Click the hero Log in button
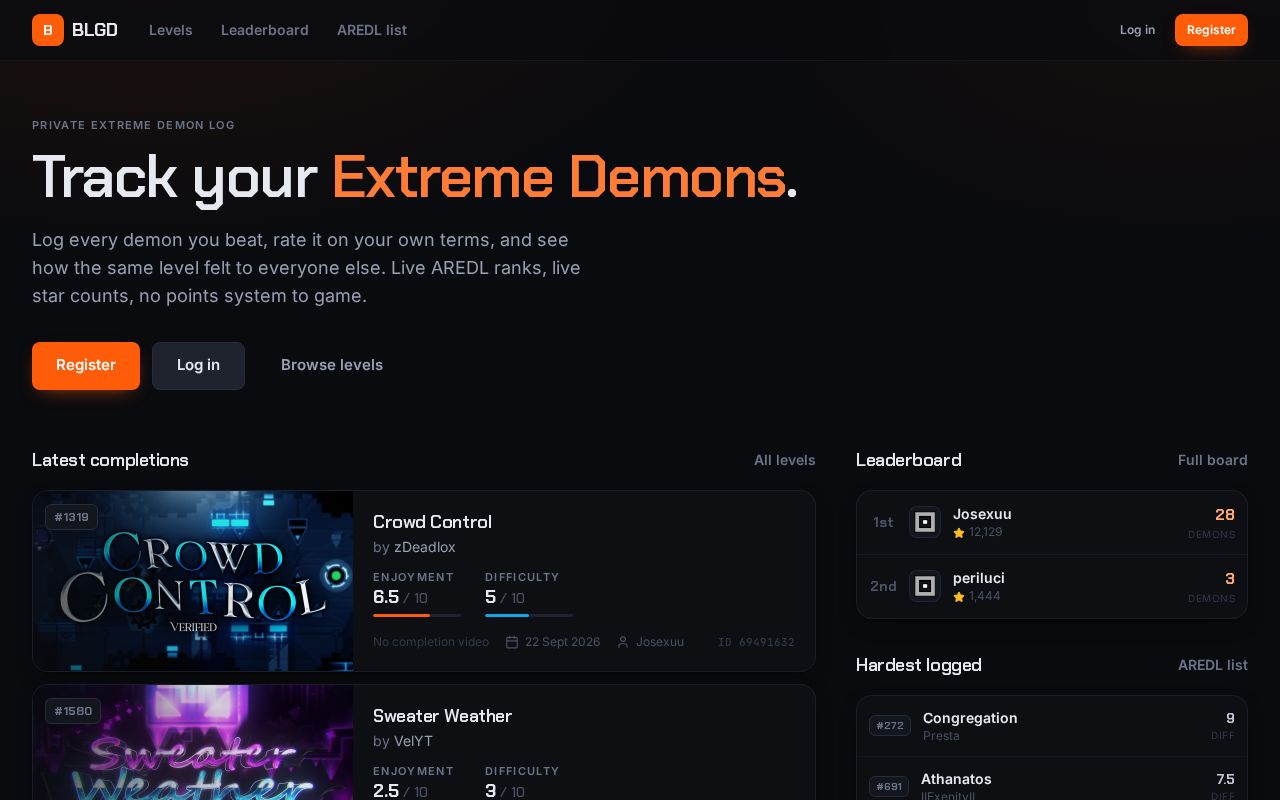The image size is (1280, 800). (x=198, y=366)
